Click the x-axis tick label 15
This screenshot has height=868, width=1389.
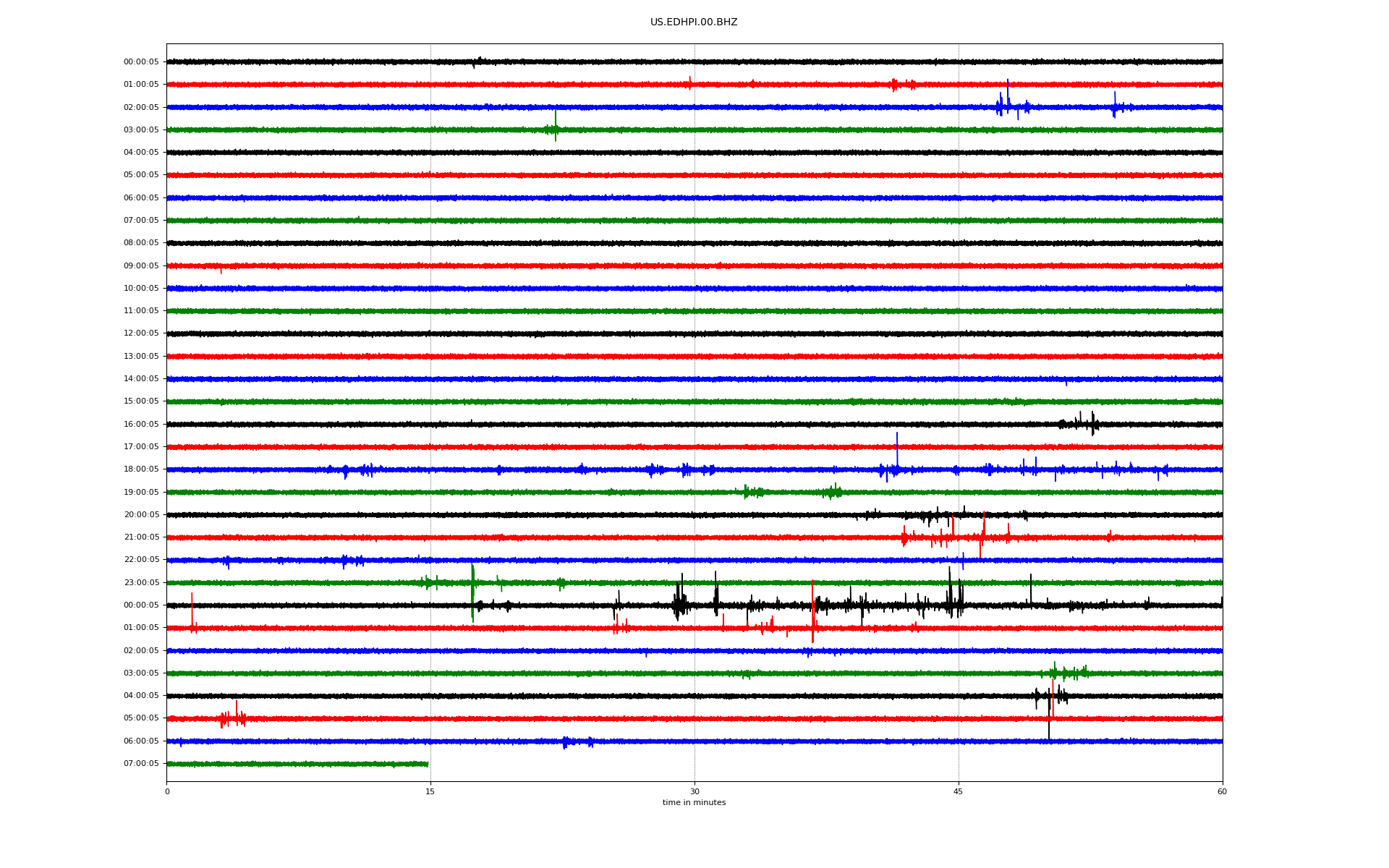[430, 791]
